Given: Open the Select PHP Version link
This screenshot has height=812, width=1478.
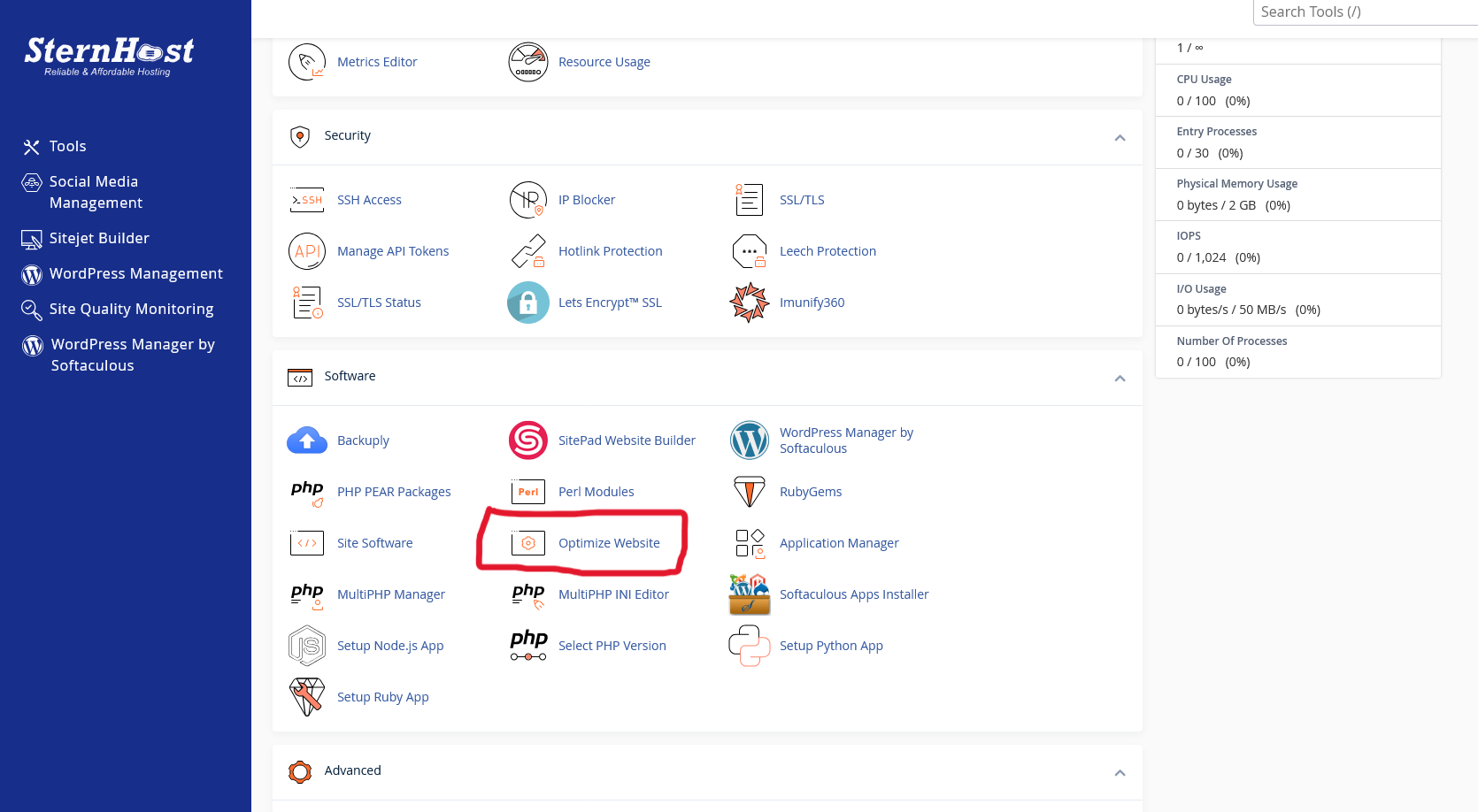Looking at the screenshot, I should point(612,646).
